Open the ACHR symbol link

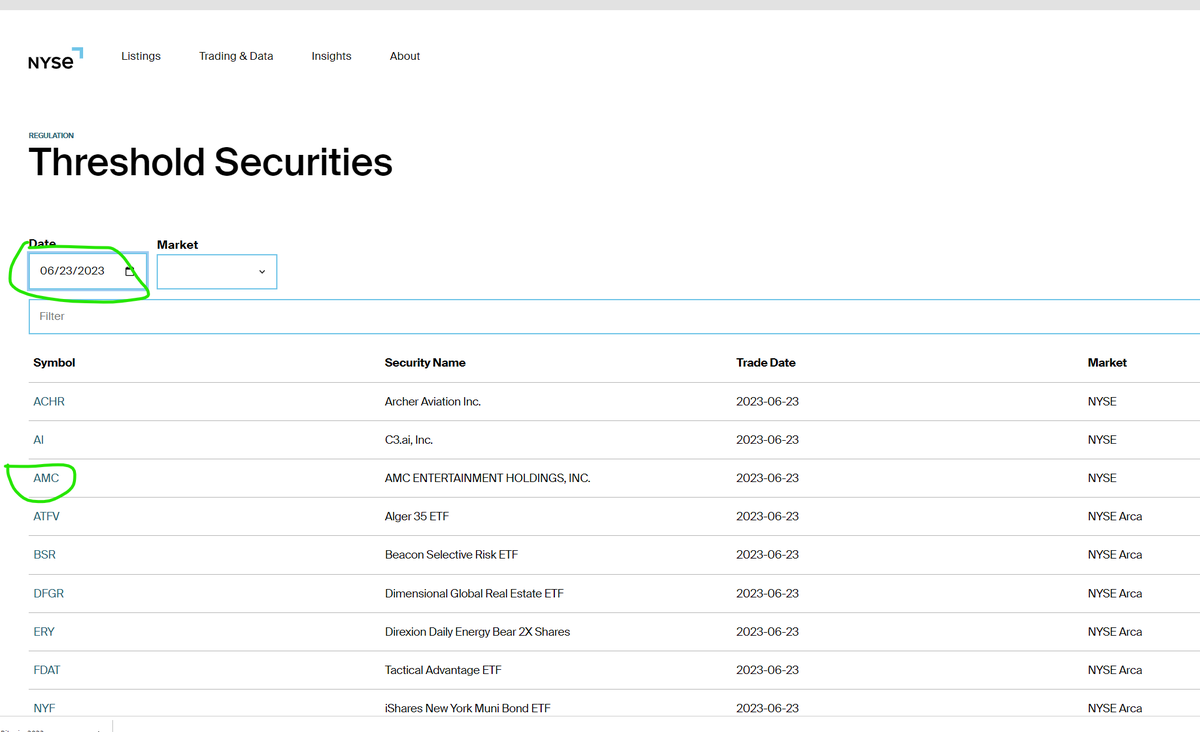click(49, 401)
